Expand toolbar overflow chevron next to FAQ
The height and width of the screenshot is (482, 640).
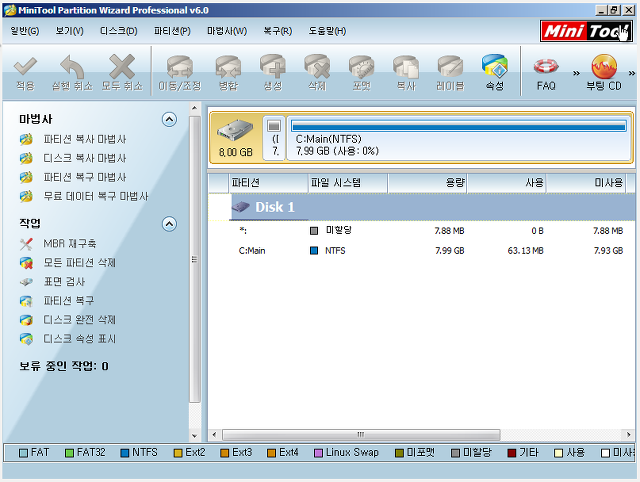pos(576,73)
